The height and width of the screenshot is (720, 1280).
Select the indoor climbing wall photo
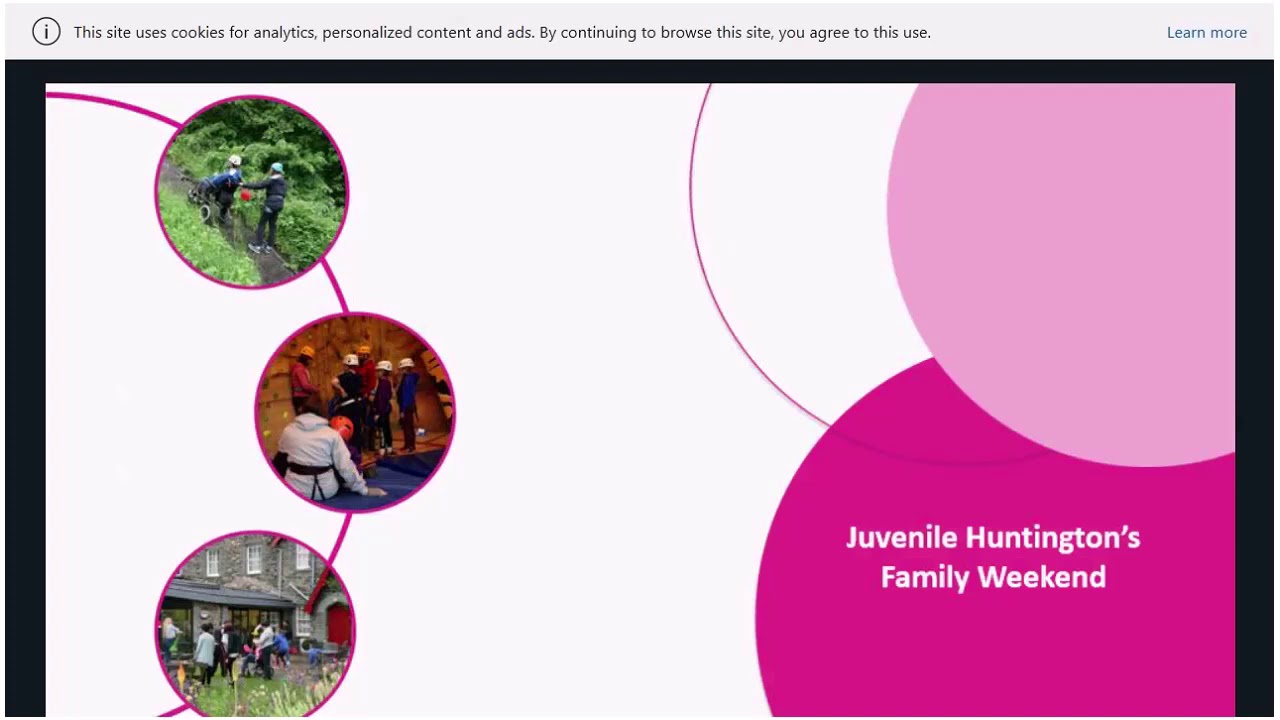coord(355,412)
